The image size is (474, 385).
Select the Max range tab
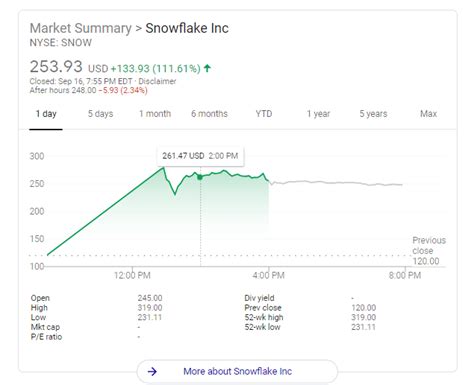click(428, 114)
